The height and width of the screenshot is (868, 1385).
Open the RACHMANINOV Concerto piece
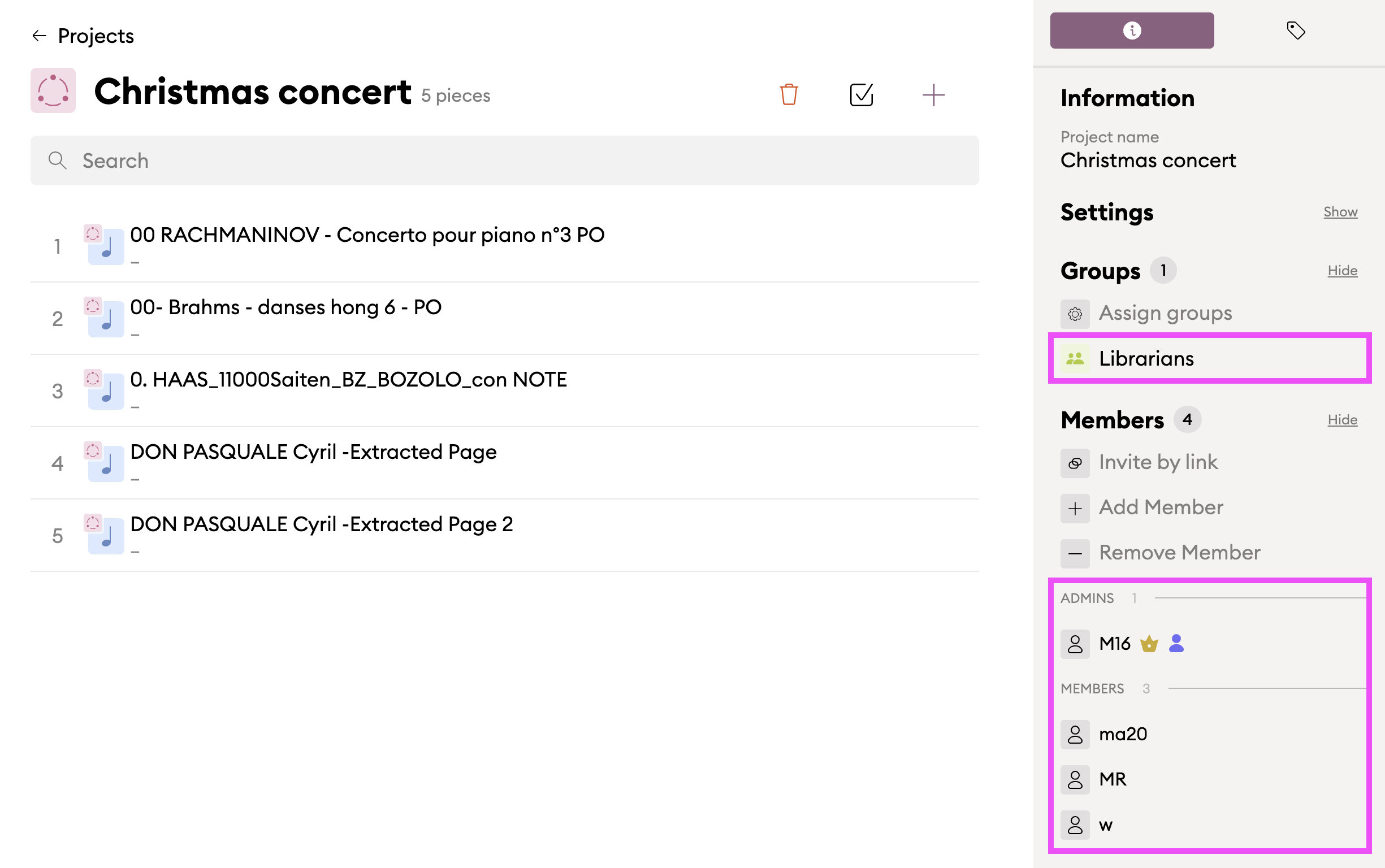367,235
